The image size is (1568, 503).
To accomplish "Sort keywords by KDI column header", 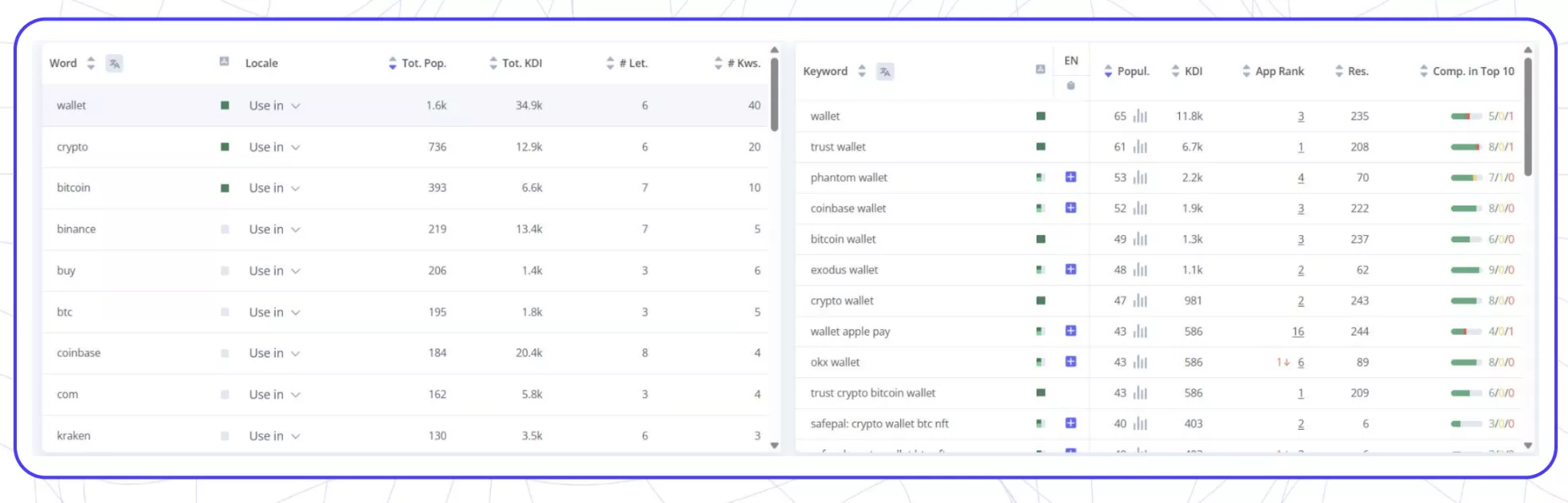I will [1186, 71].
